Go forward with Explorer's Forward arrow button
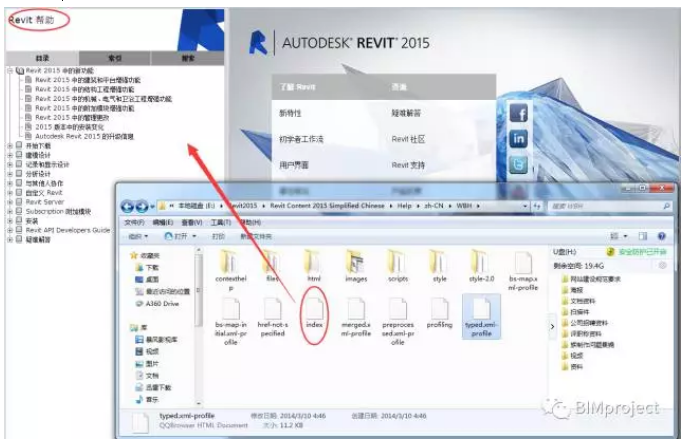Viewport: 689px width, 445px height. coord(141,206)
